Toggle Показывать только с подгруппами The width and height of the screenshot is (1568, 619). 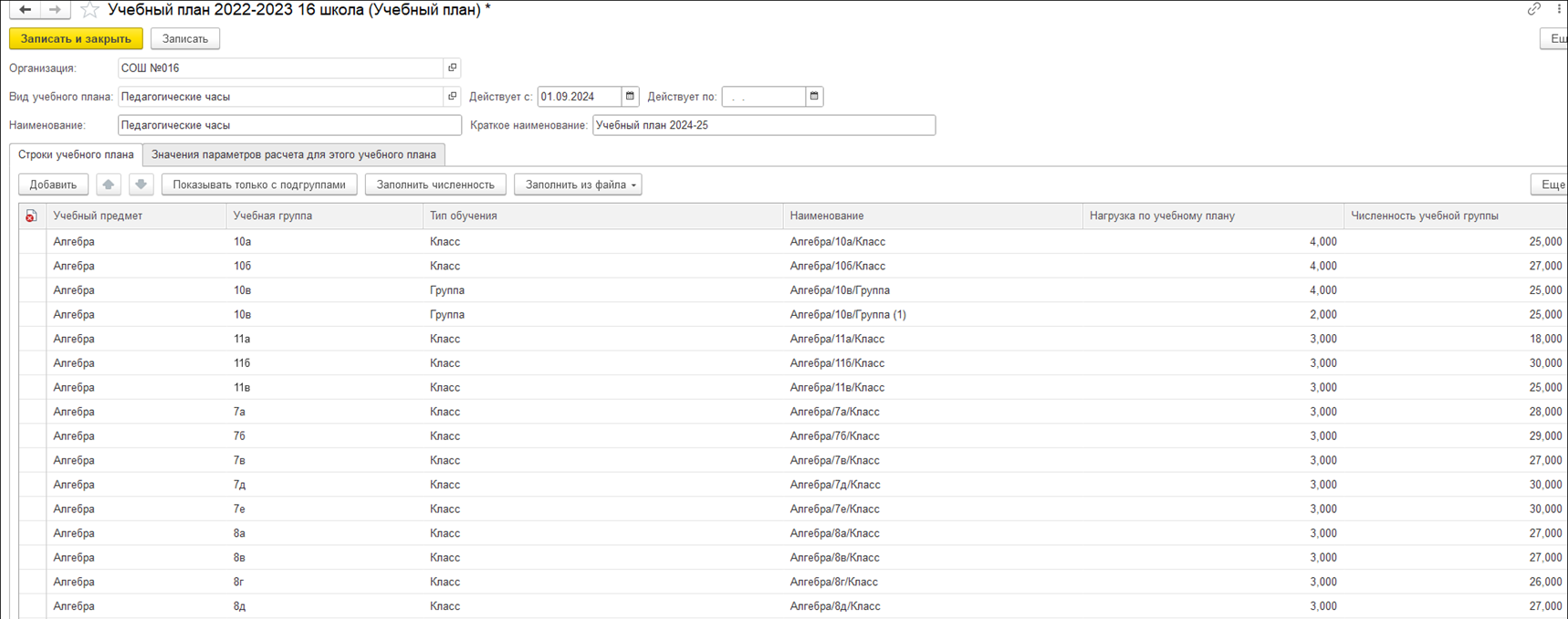[x=259, y=184]
